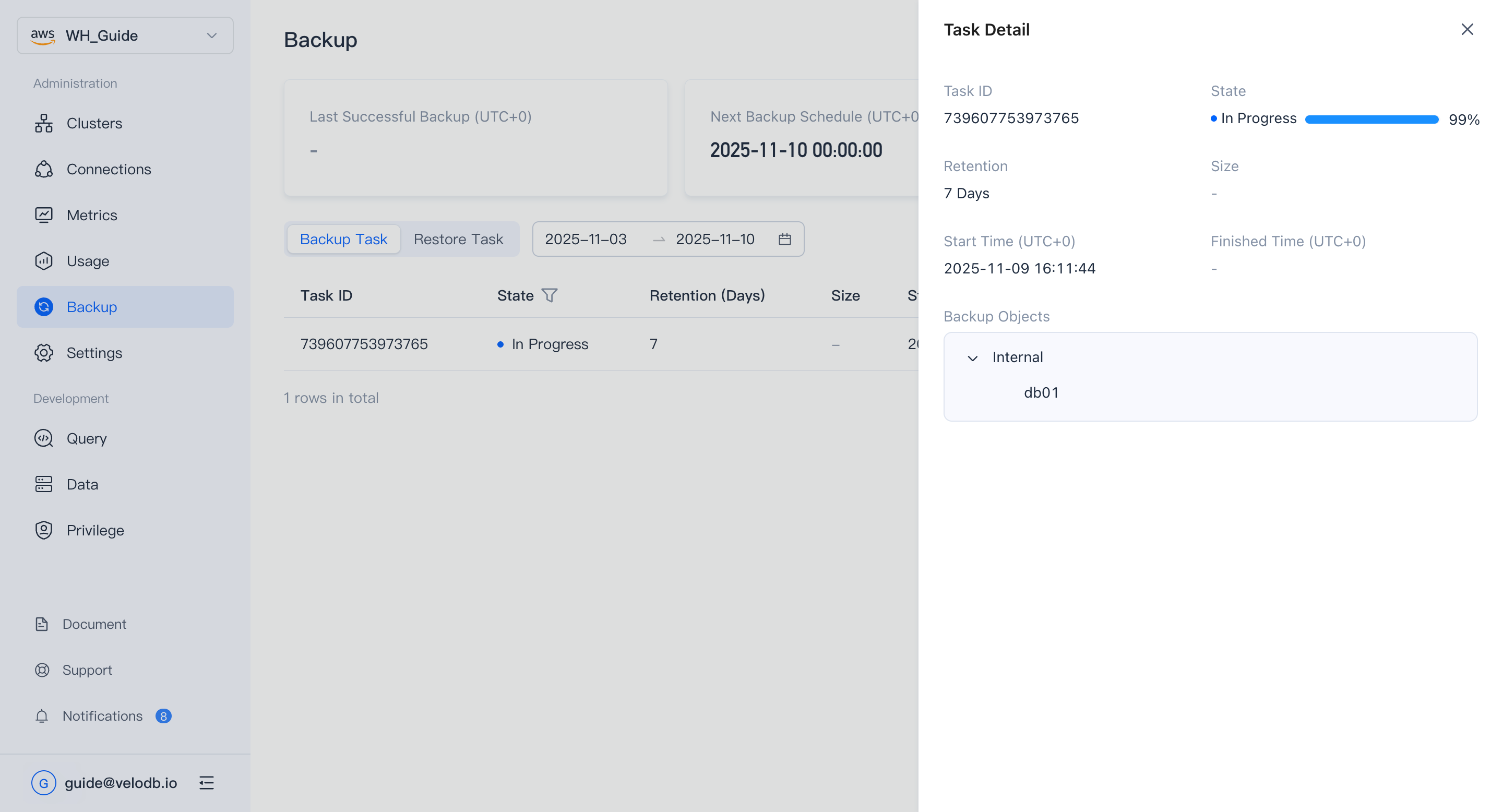The image size is (1503, 812).
Task: Open calendar icon in date range picker
Action: tap(784, 239)
